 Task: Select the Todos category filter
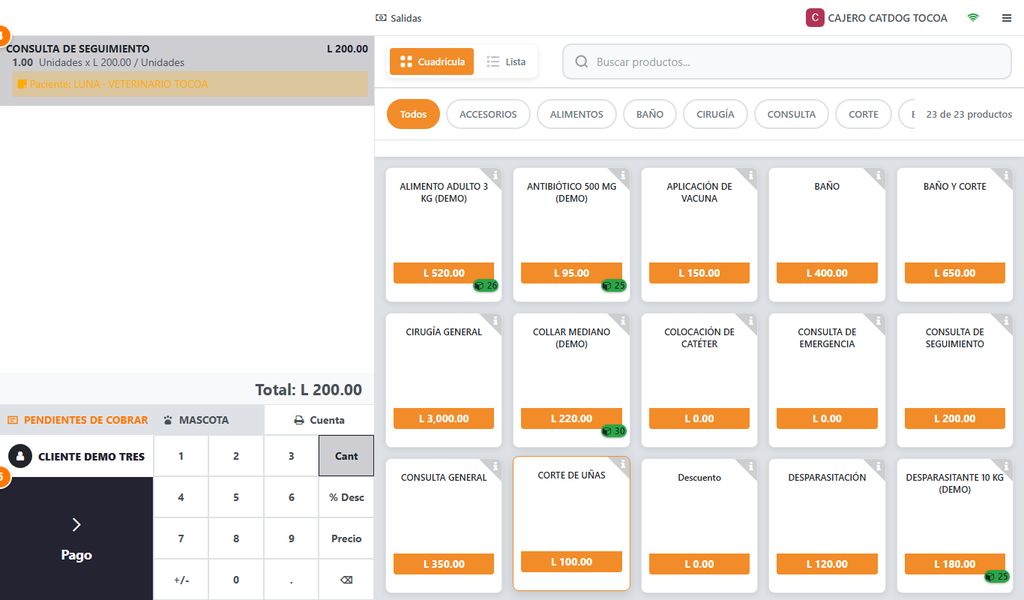pyautogui.click(x=413, y=114)
